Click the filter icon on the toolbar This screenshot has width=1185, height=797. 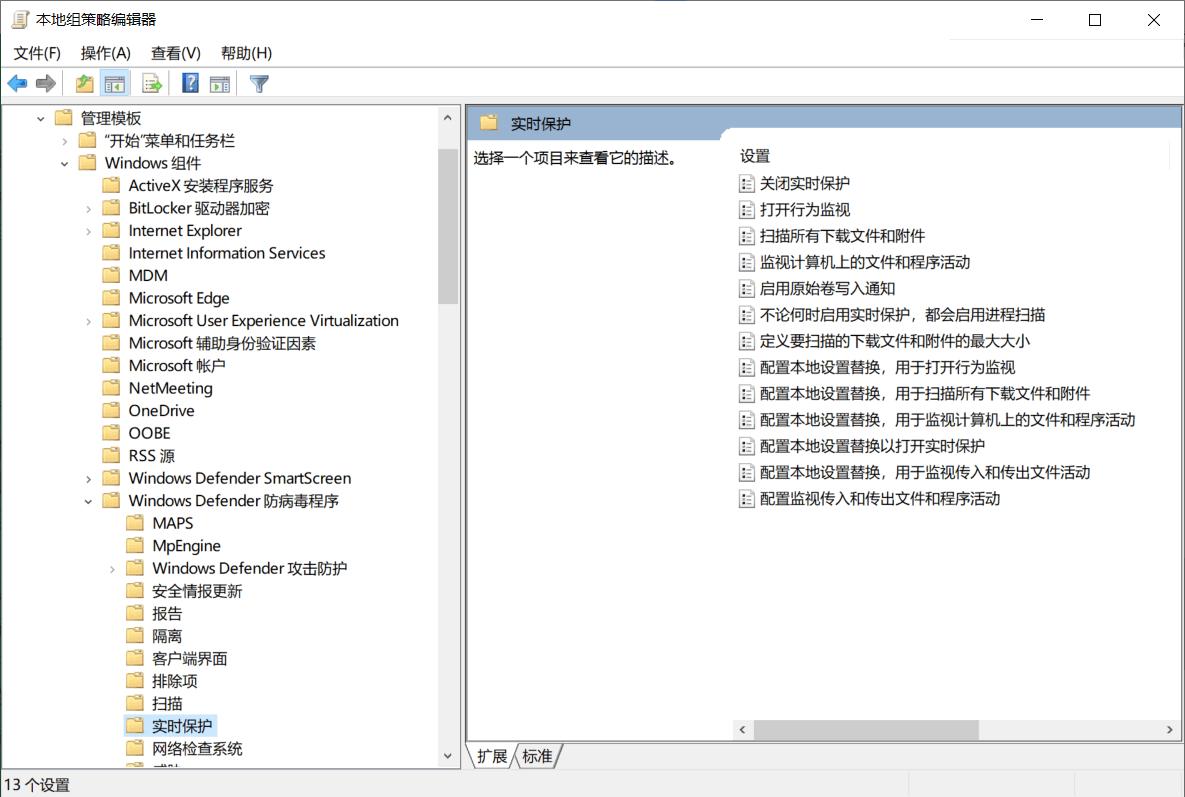point(258,83)
